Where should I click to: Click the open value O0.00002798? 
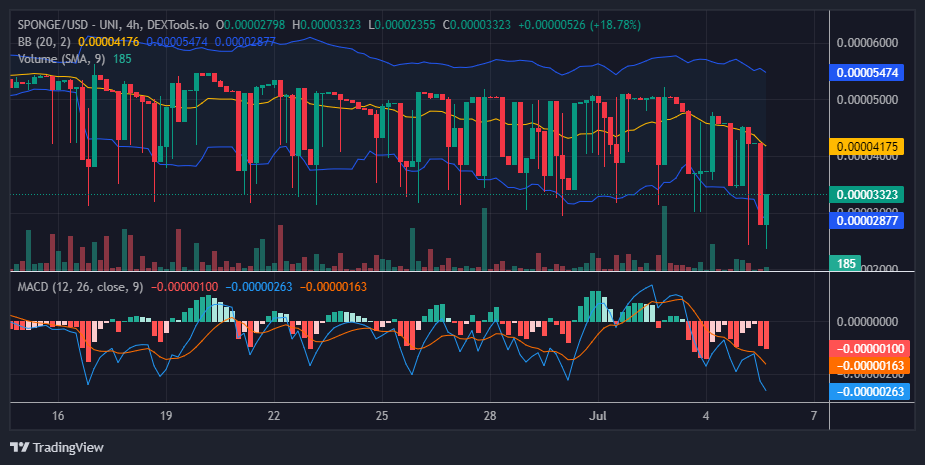(x=250, y=25)
